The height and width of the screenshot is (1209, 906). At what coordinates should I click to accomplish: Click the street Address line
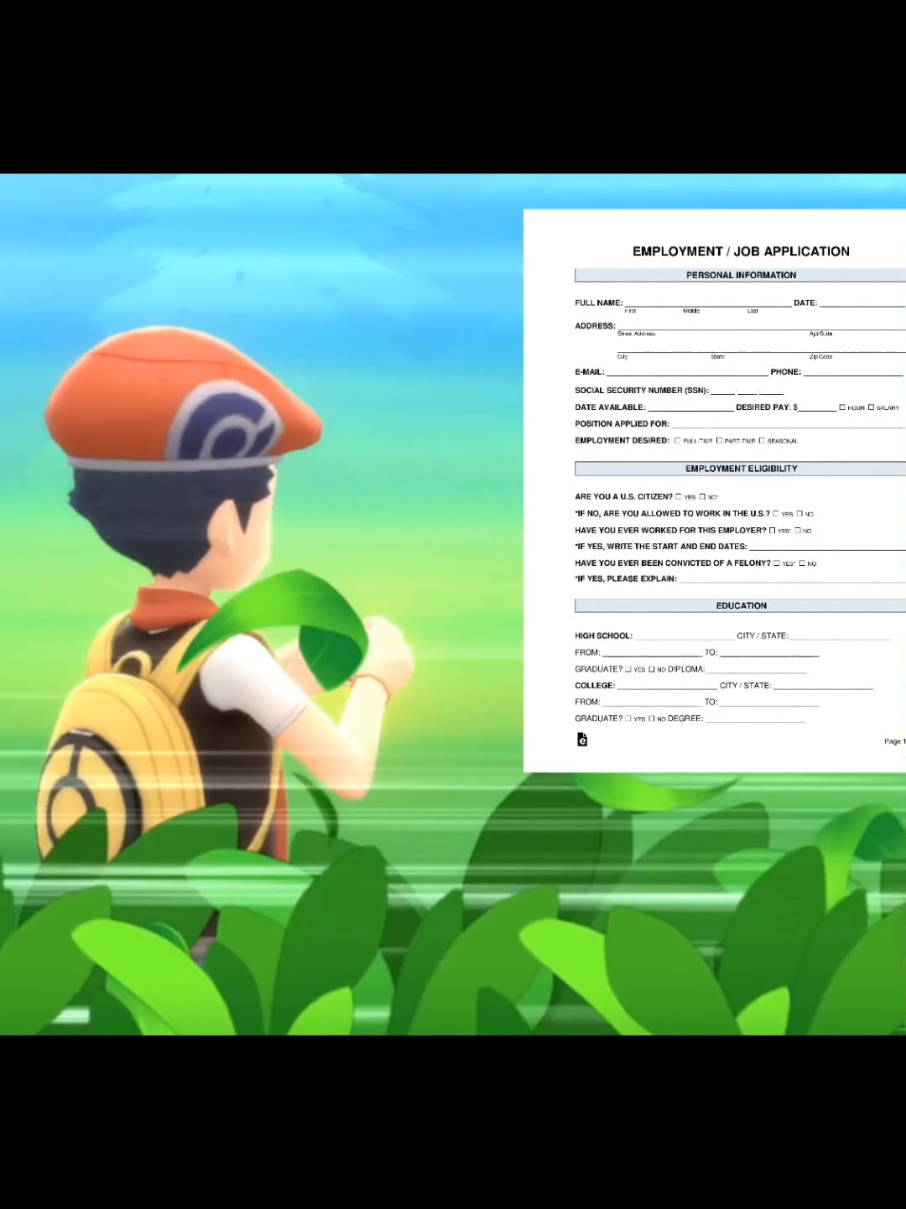(761, 326)
